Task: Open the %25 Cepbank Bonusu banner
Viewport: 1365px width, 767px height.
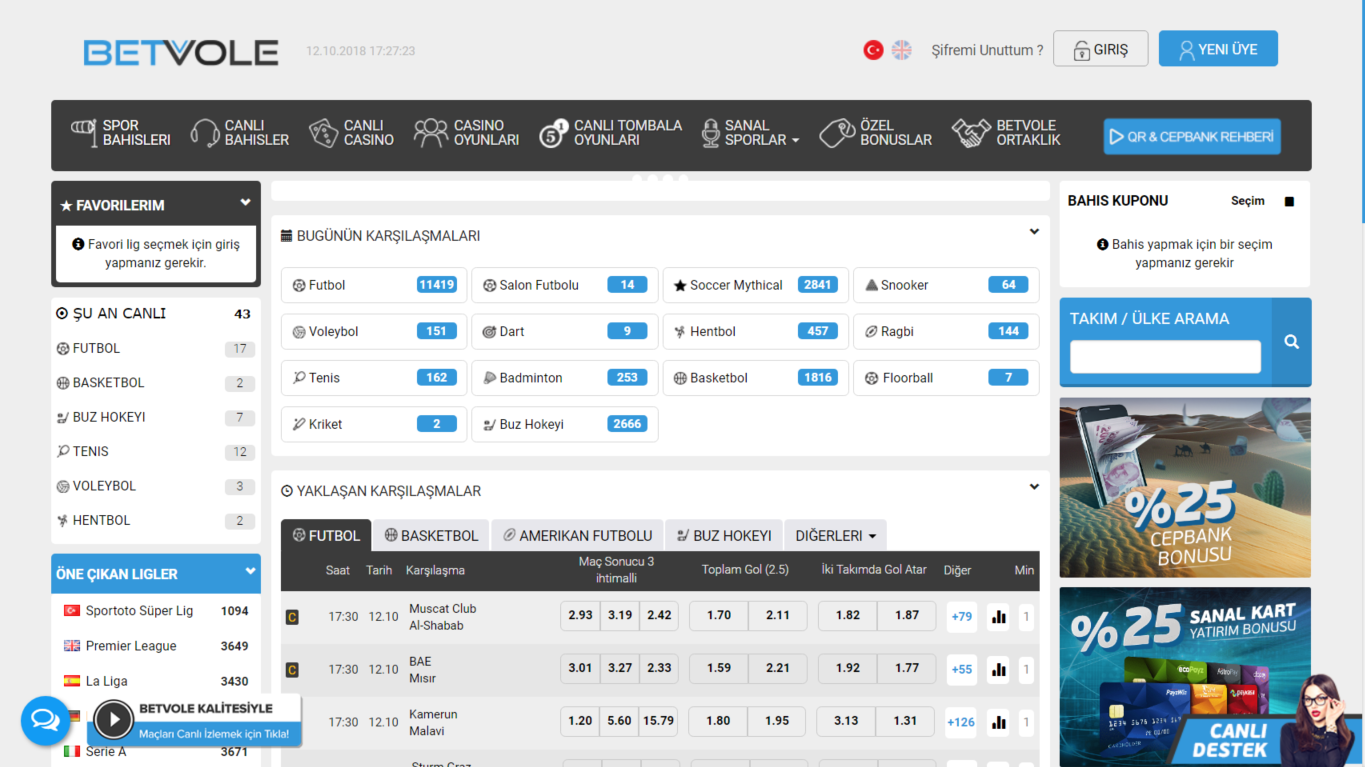Action: click(1185, 488)
